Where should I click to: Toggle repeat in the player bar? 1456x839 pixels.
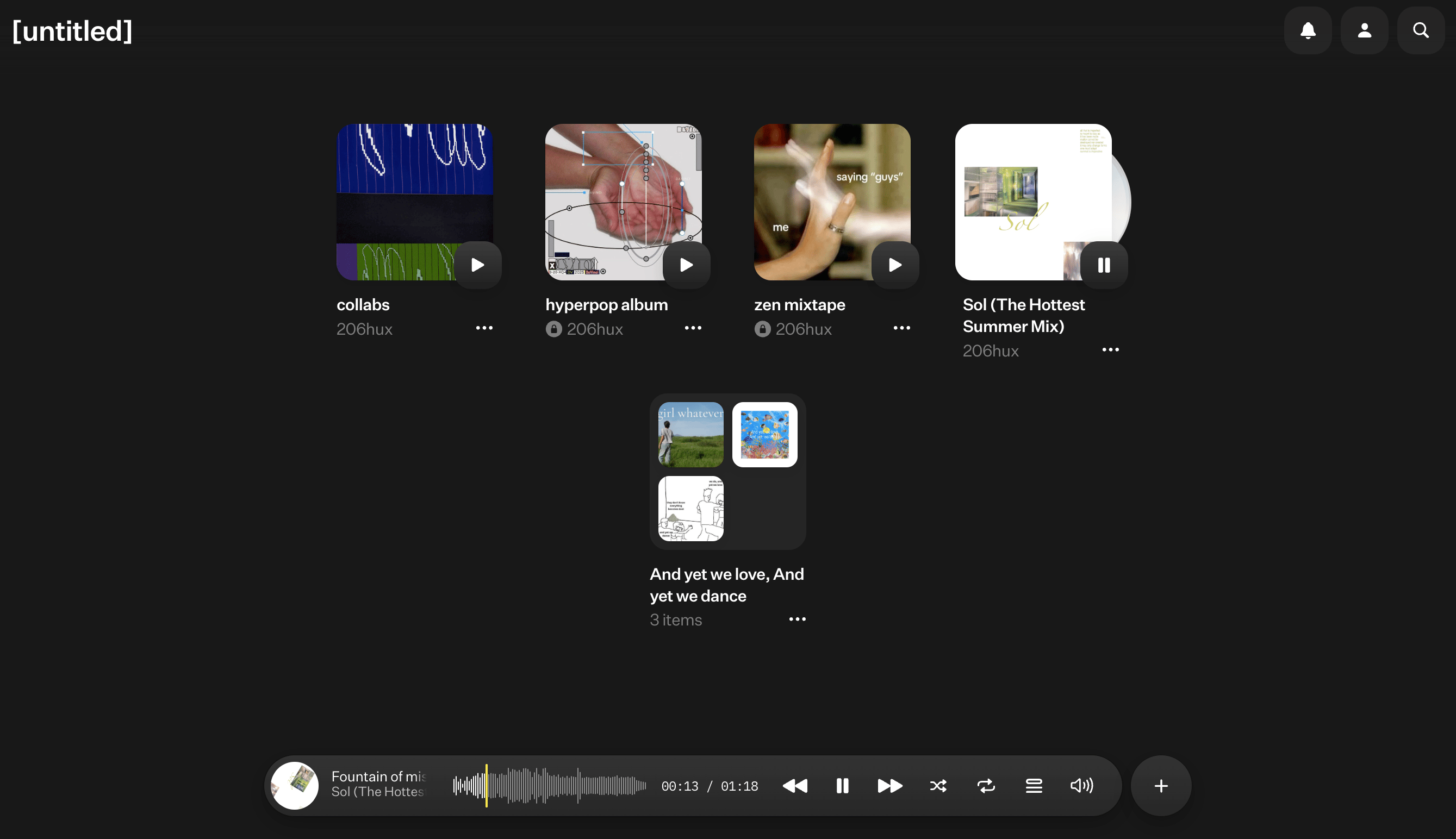[986, 785]
